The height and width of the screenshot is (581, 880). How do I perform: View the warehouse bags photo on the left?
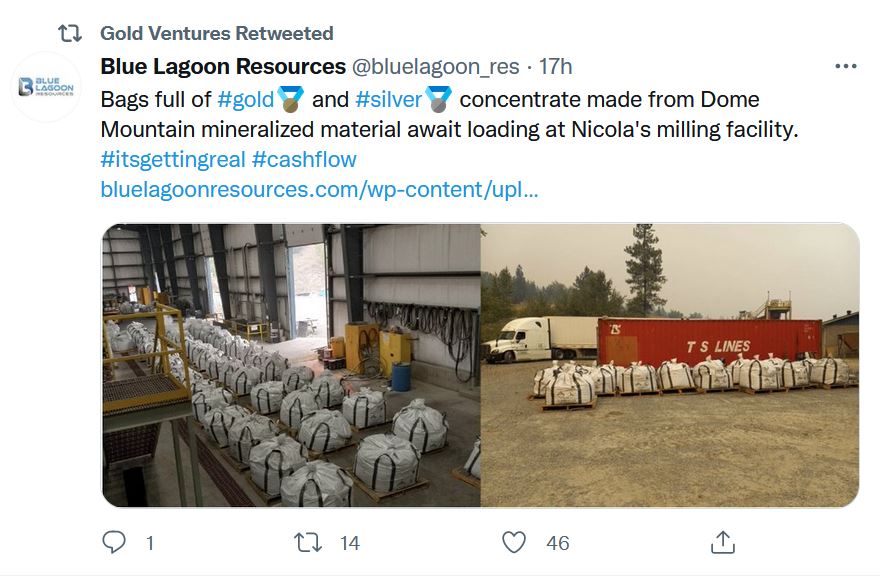click(x=291, y=365)
